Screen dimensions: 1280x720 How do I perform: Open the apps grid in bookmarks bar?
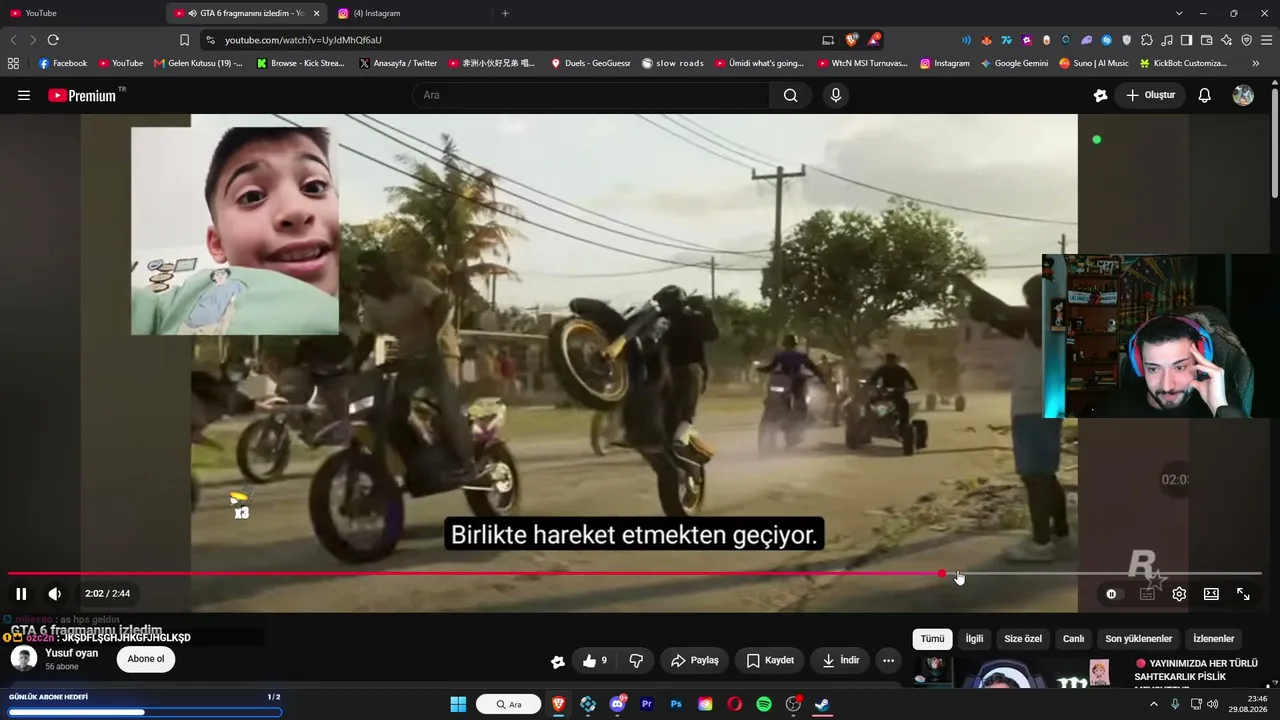(x=13, y=63)
